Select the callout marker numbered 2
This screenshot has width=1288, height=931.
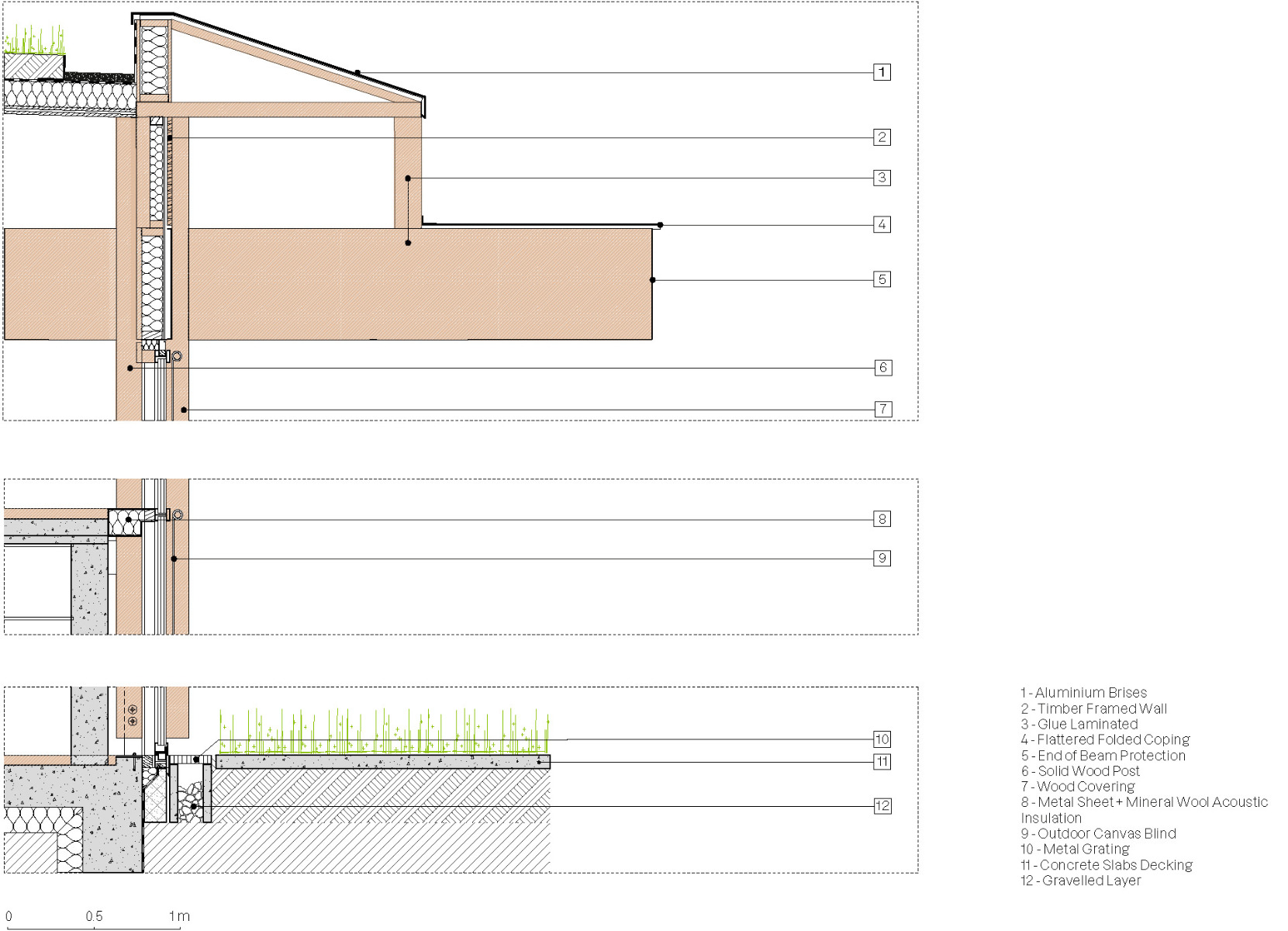coord(882,137)
